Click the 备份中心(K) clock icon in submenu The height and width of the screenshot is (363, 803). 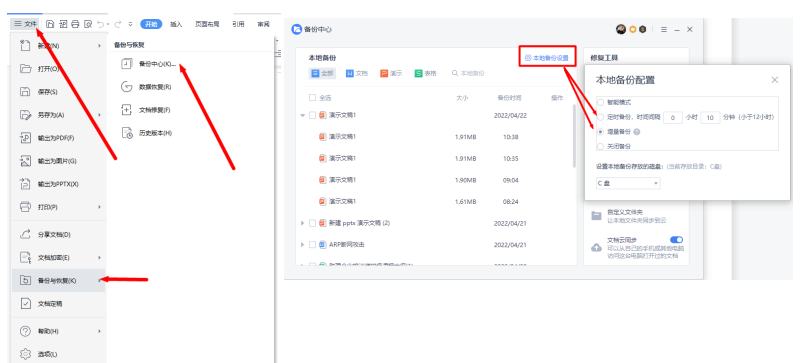click(x=126, y=63)
